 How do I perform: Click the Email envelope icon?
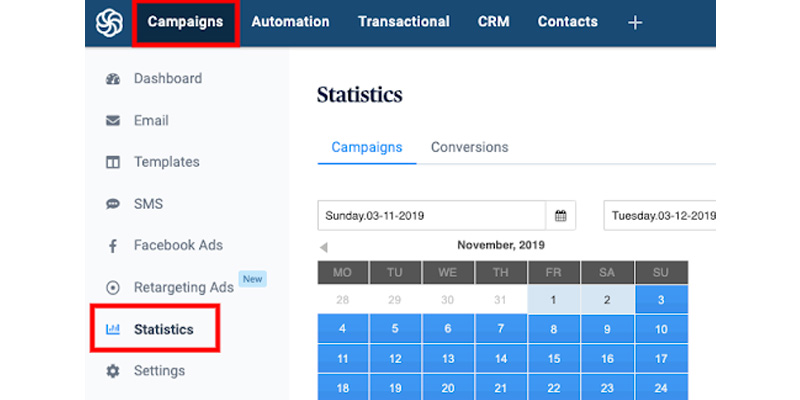pos(113,121)
